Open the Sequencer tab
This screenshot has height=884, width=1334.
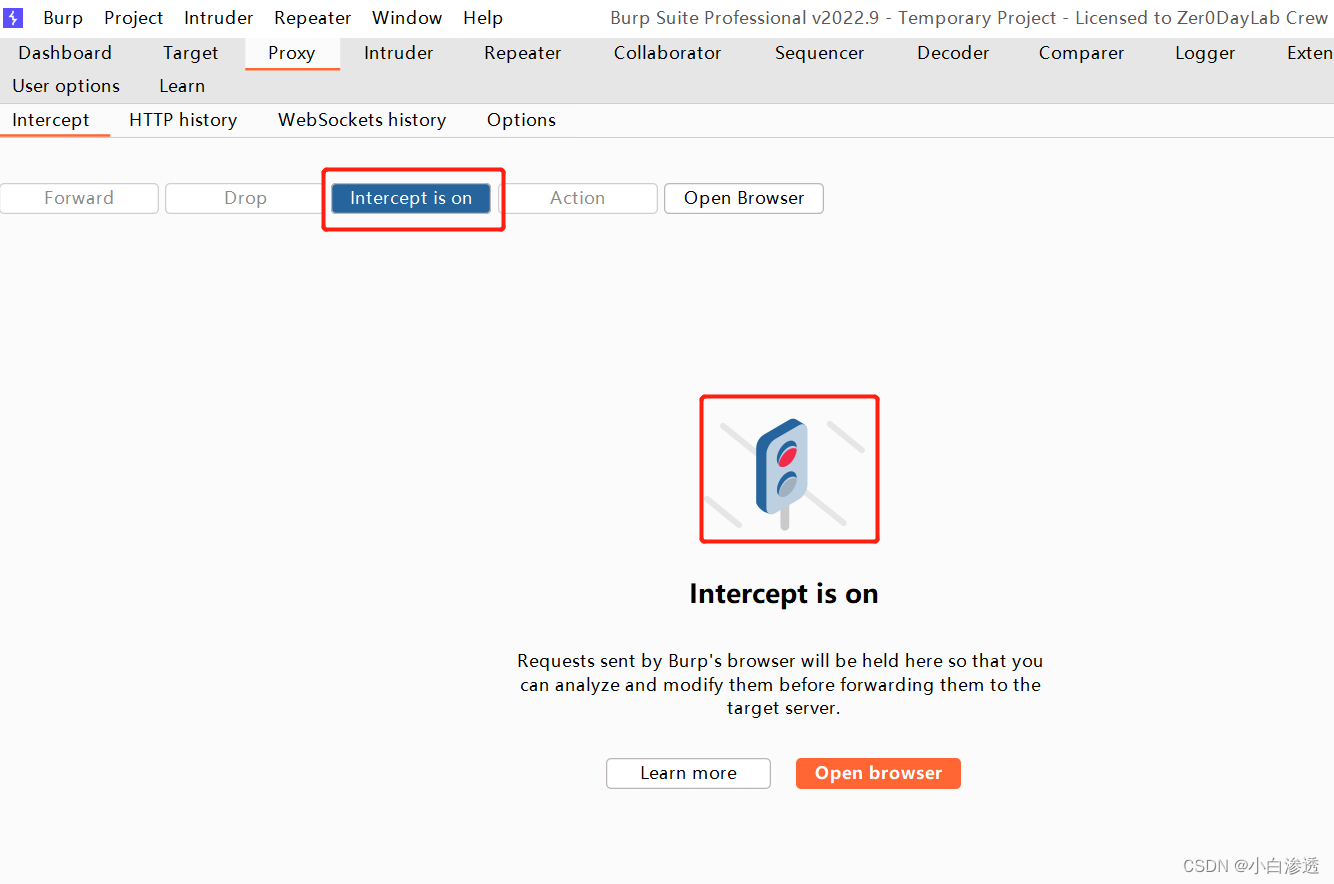click(x=820, y=53)
